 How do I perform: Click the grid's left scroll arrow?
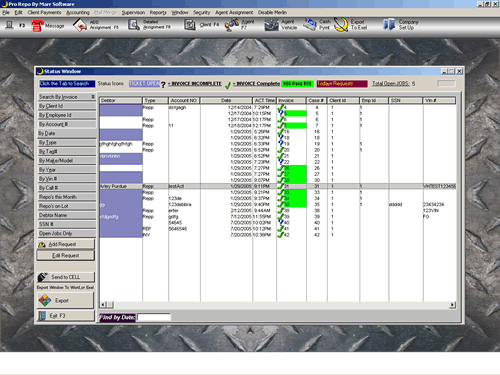pos(103,305)
